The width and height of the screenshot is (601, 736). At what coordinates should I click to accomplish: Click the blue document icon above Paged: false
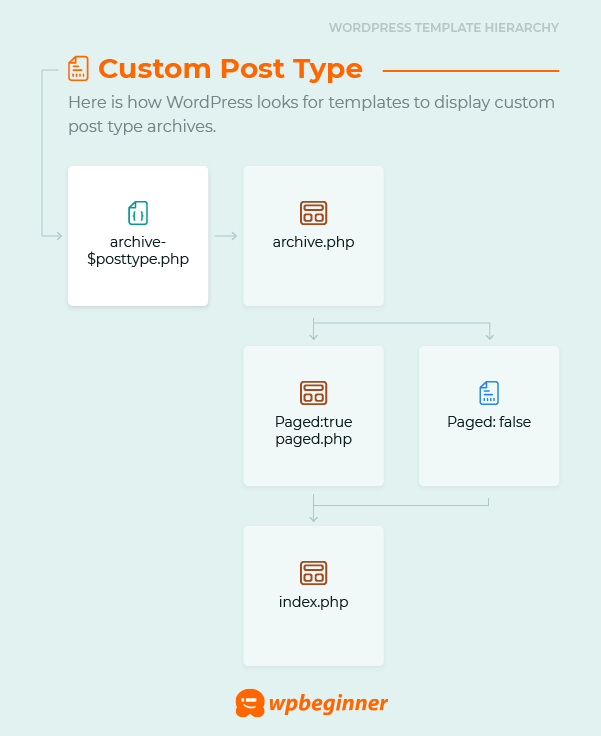pos(488,393)
